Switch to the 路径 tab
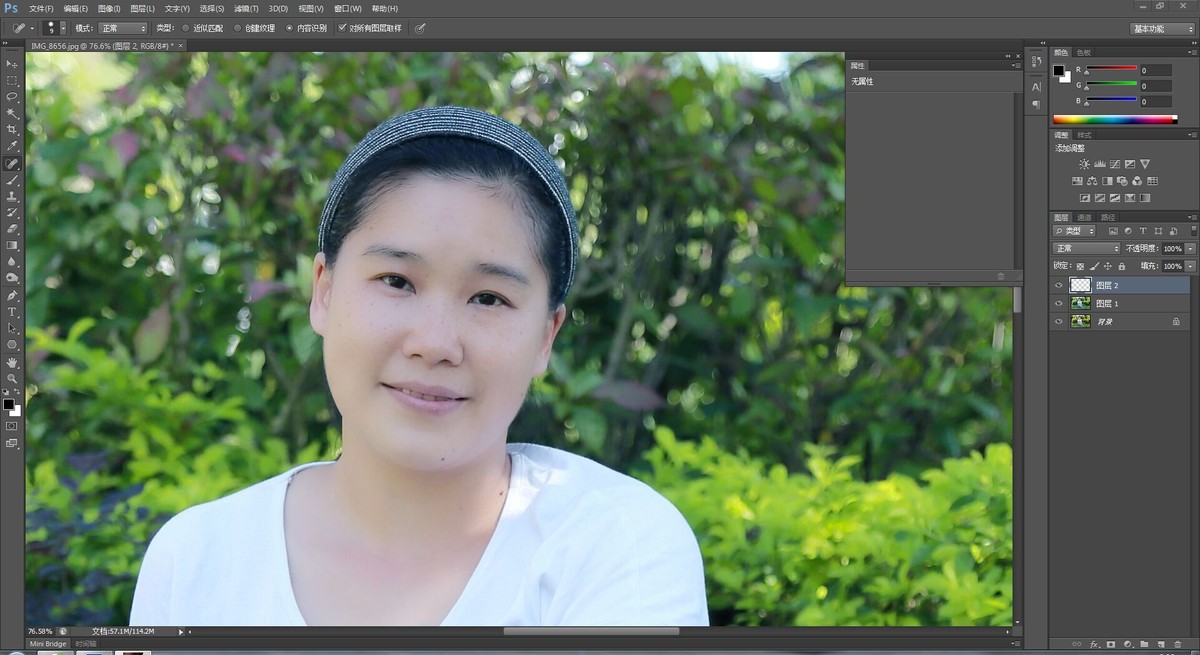The width and height of the screenshot is (1200, 655). (x=1108, y=217)
